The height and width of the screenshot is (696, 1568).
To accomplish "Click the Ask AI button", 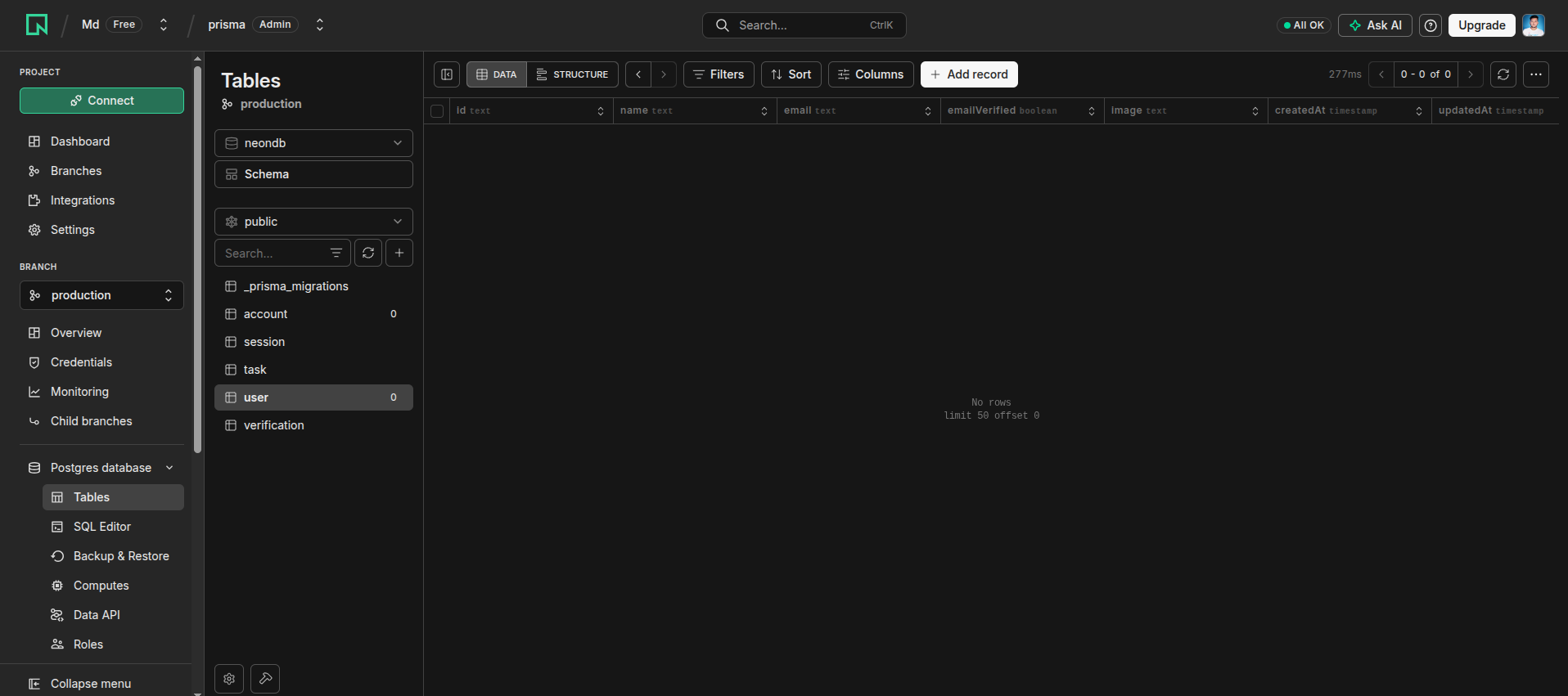I will (x=1375, y=25).
